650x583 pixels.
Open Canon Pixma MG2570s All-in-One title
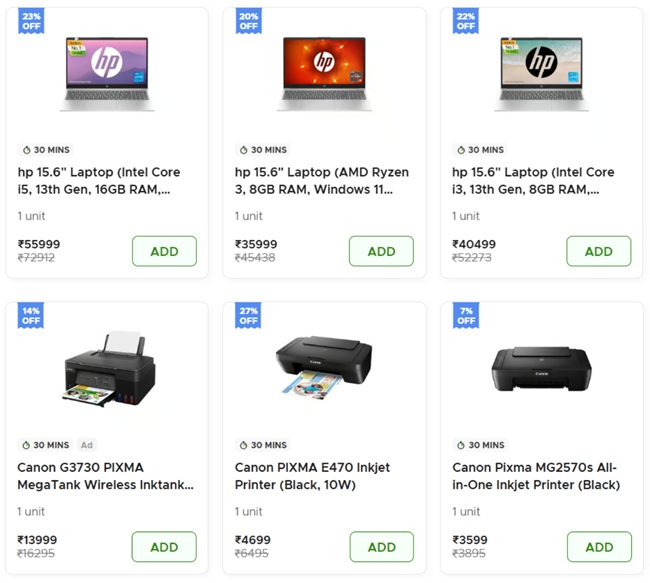tap(535, 476)
